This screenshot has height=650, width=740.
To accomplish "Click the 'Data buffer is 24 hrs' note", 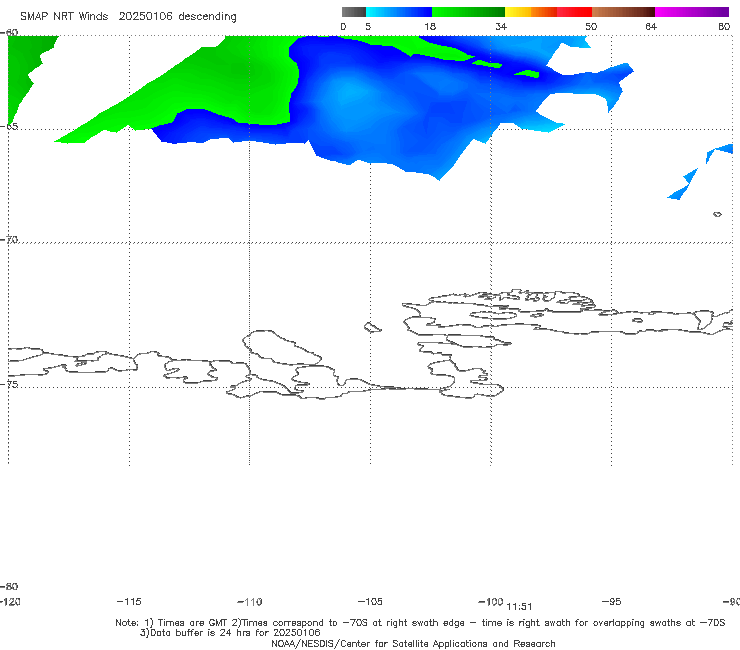I will point(230,633).
